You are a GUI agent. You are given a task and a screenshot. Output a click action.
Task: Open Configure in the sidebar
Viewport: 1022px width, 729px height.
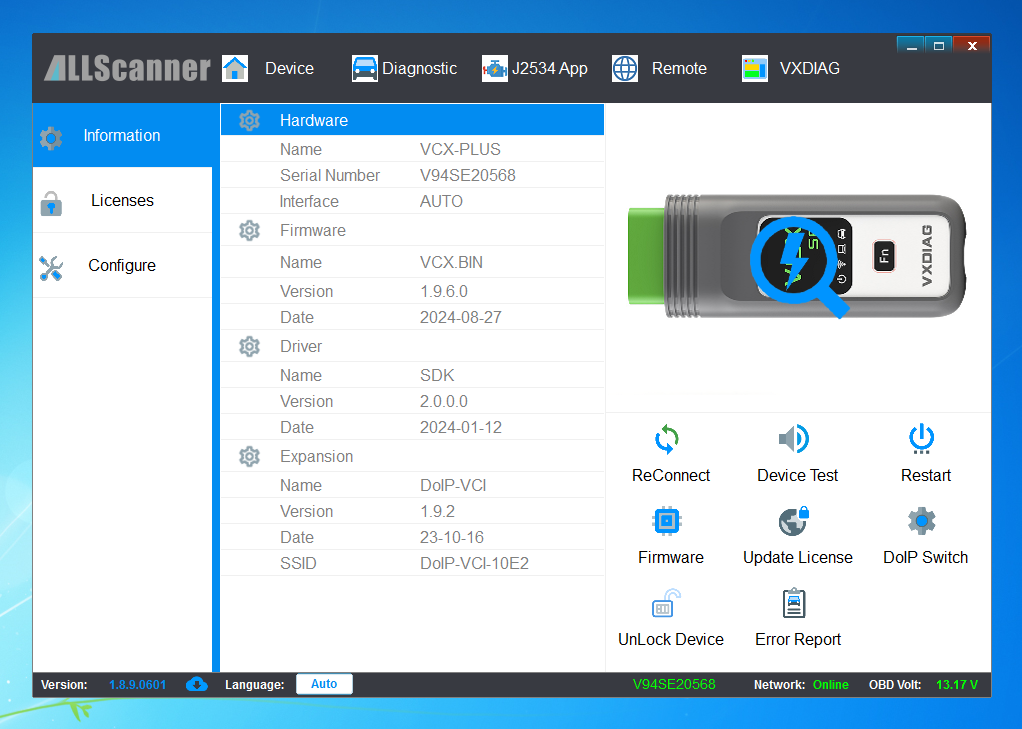click(122, 266)
